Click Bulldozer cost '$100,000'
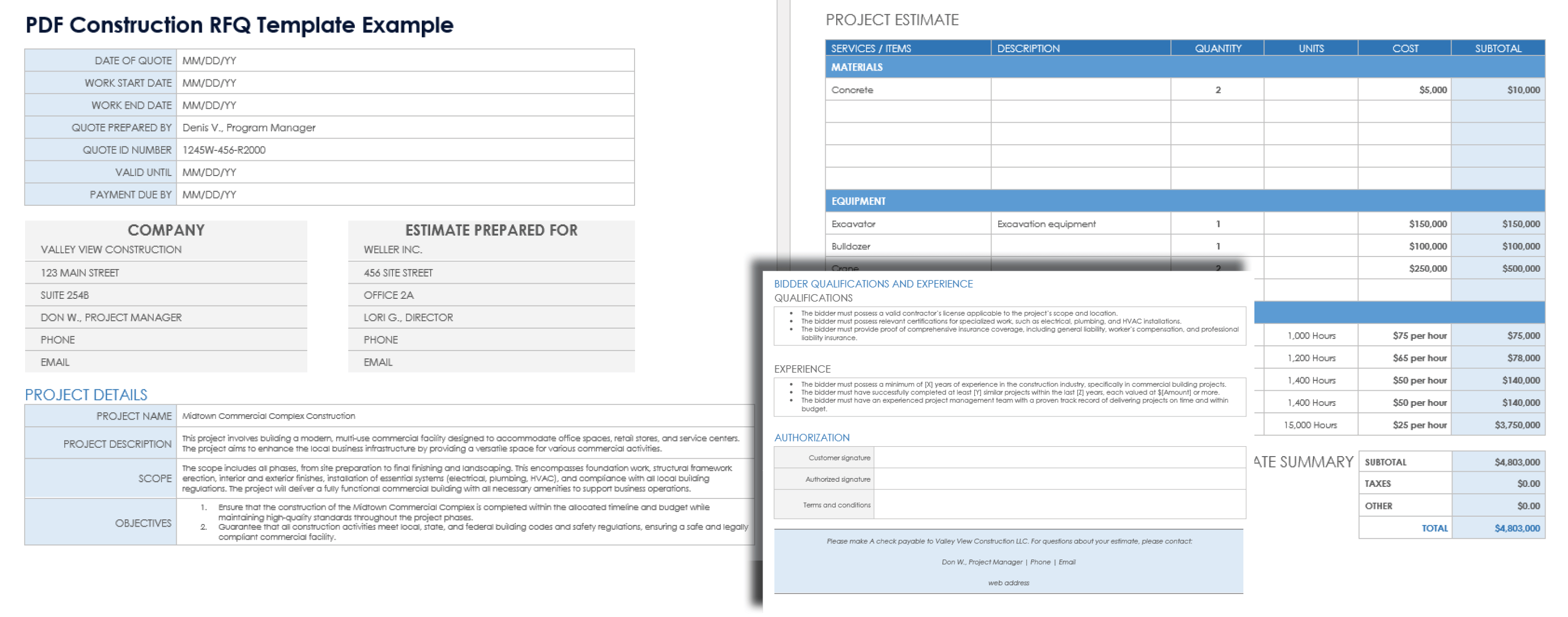The image size is (1568, 617). pyautogui.click(x=1404, y=247)
